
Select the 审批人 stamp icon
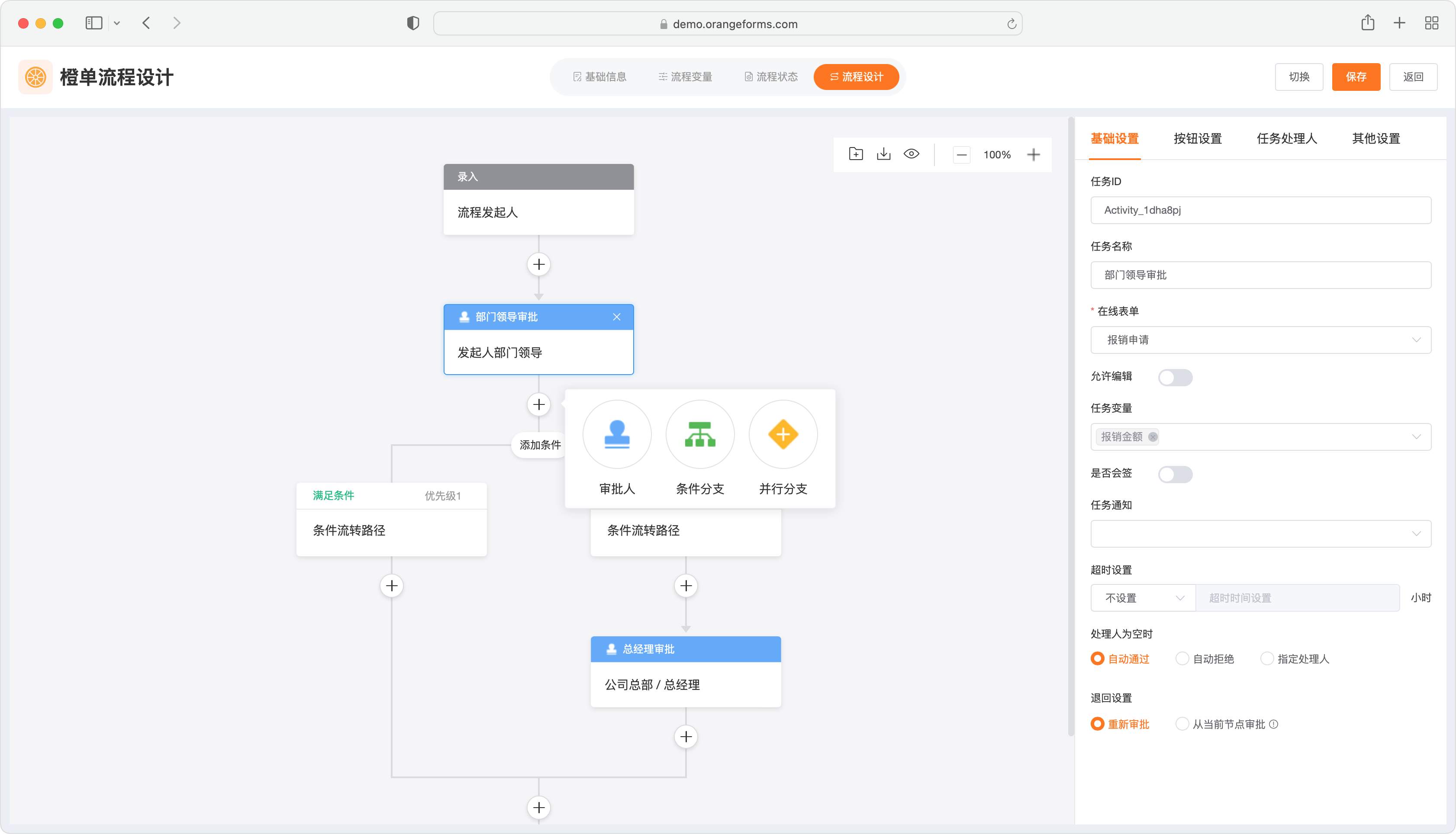pyautogui.click(x=617, y=434)
